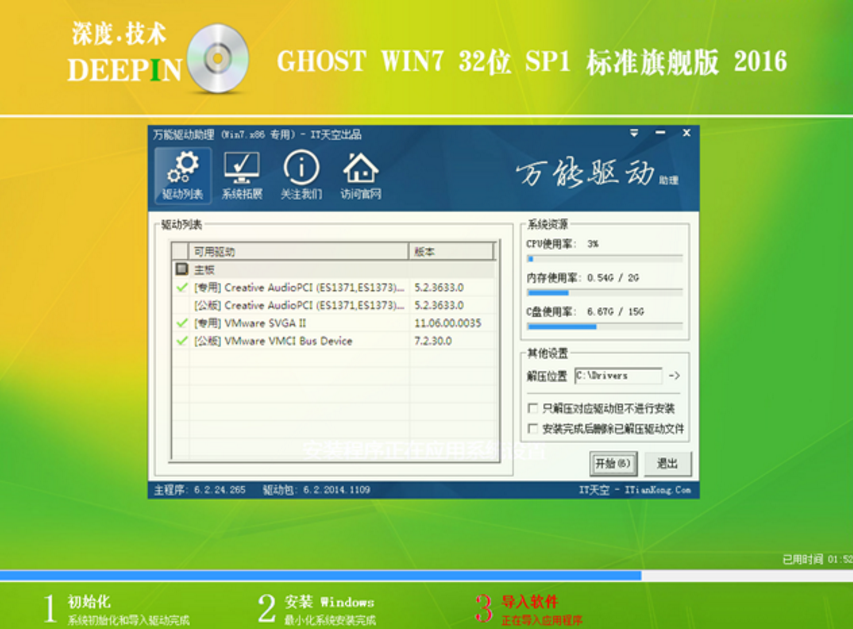This screenshot has width=853, height=629.
Task: Select version 11.06.00.0035 cell
Action: (x=448, y=323)
